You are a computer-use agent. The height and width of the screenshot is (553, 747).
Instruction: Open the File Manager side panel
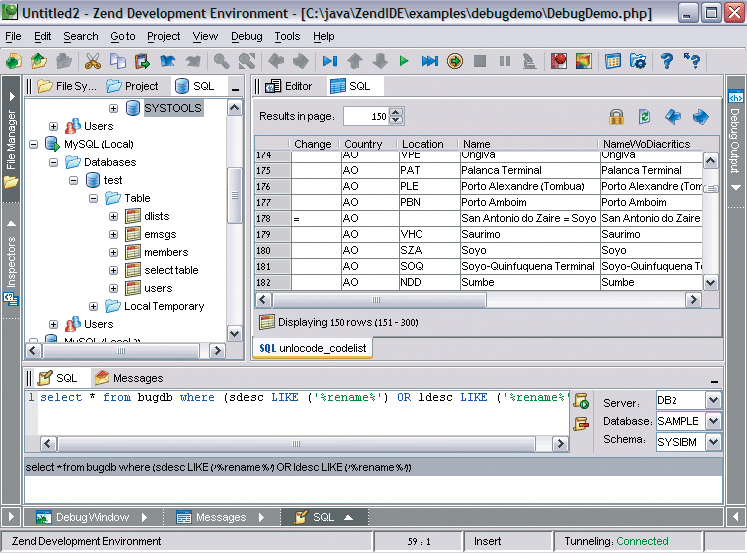click(x=10, y=140)
